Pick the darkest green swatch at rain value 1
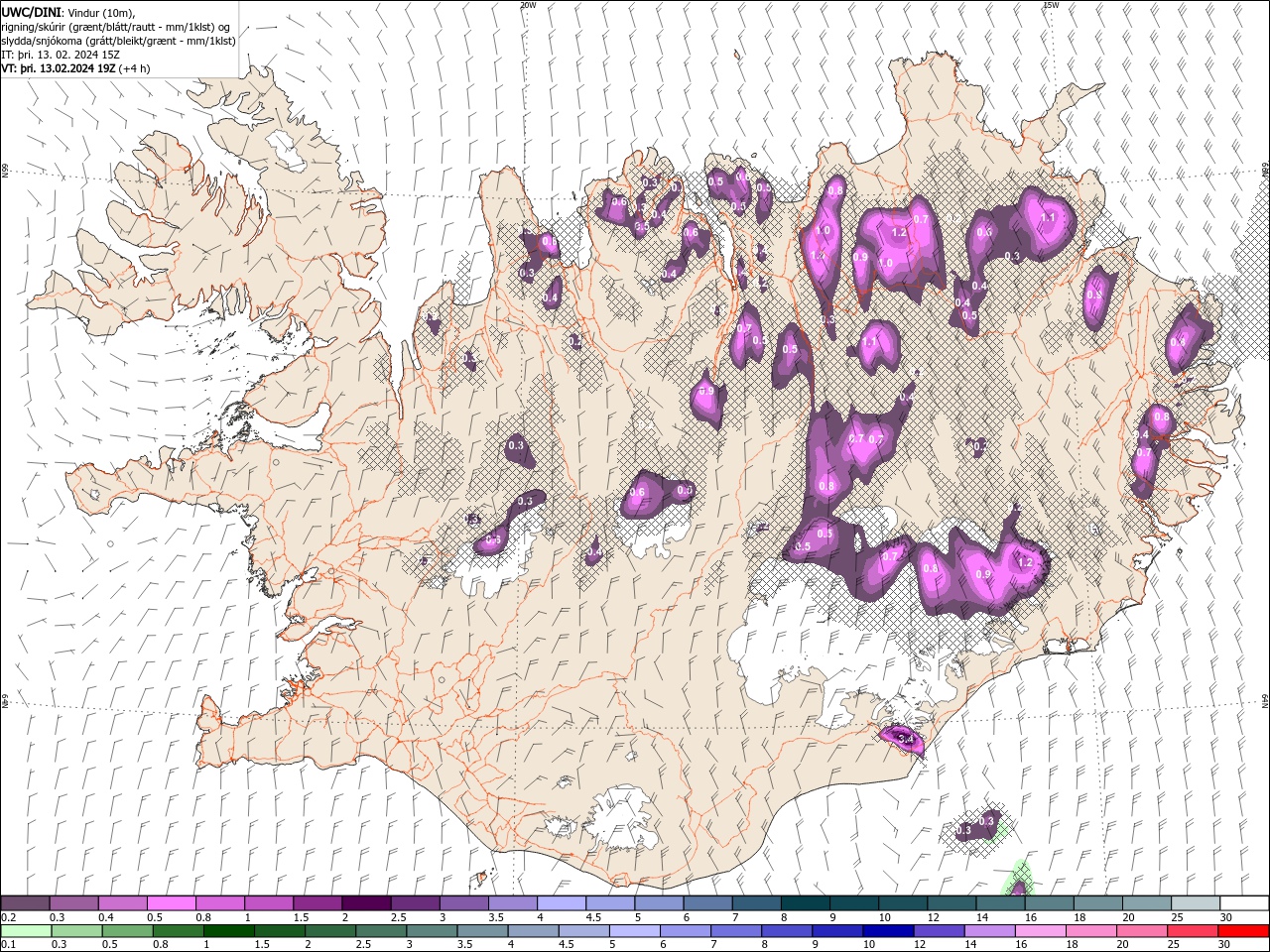The image size is (1270, 952). (228, 930)
